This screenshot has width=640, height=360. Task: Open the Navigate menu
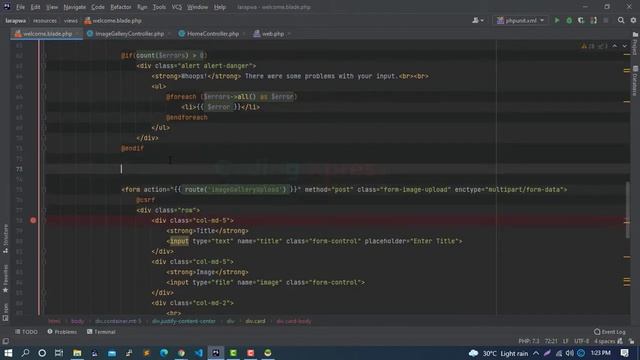[x=75, y=7]
